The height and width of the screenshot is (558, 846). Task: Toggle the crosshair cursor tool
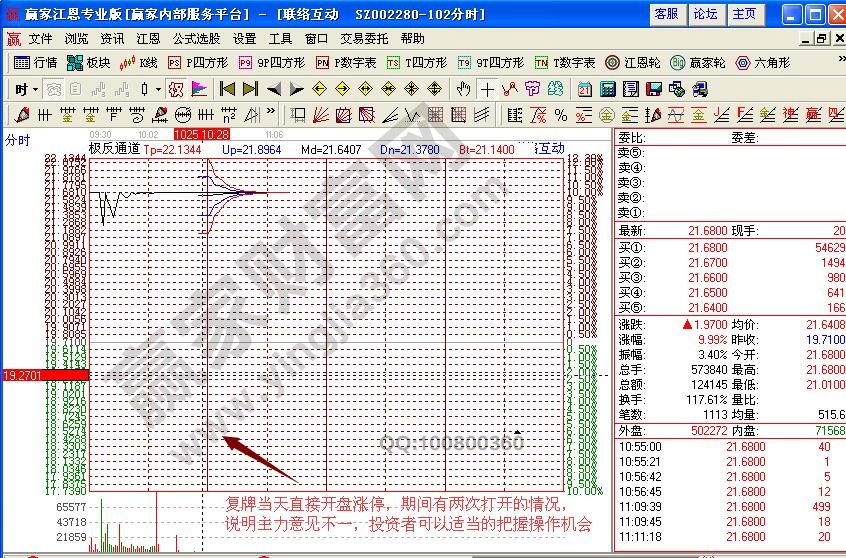487,89
